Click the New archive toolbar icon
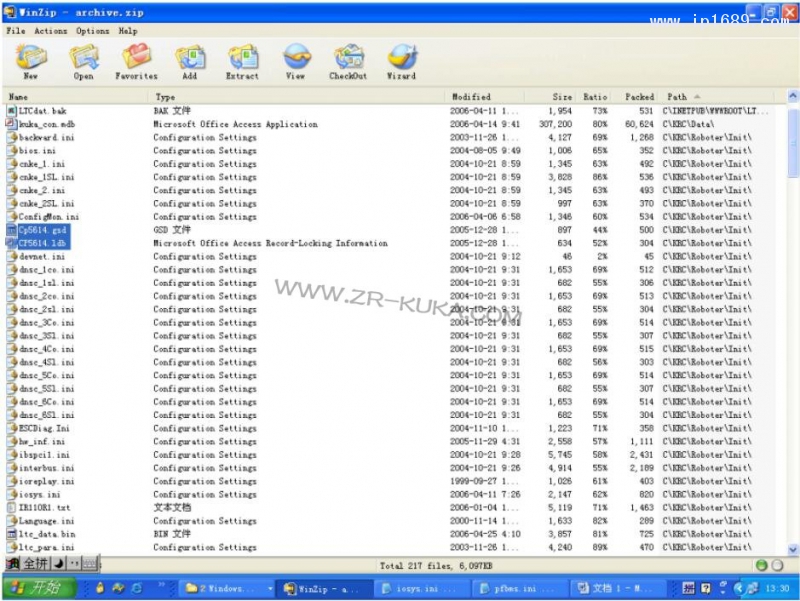This screenshot has height=601, width=800. 30,62
